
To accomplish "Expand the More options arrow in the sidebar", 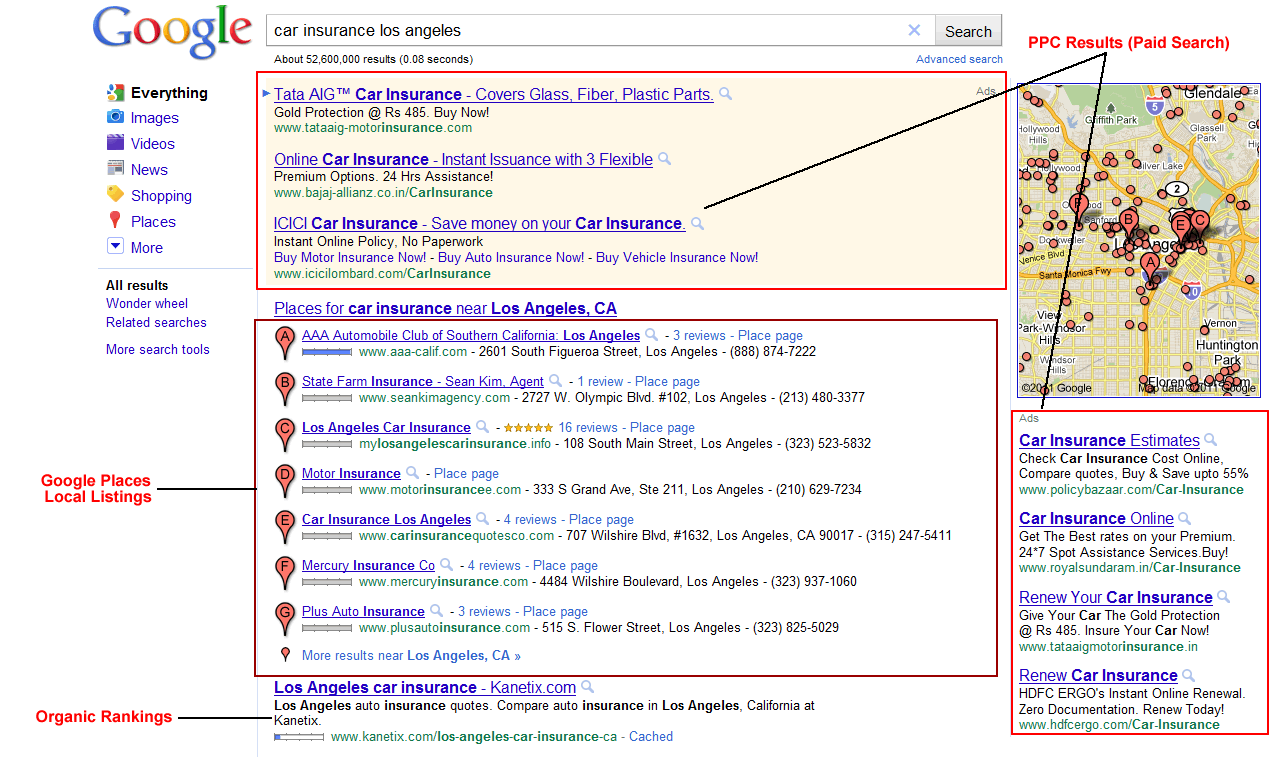I will click(115, 247).
